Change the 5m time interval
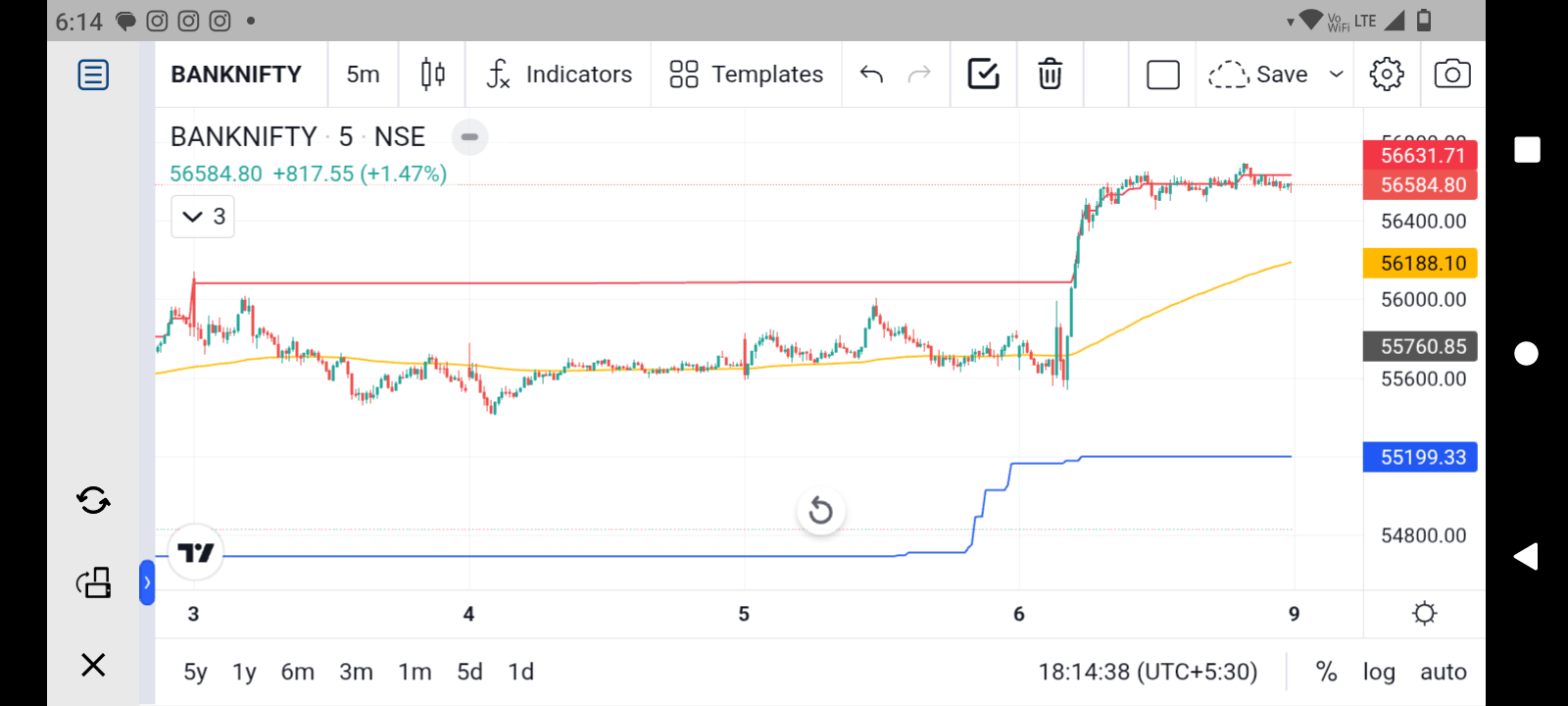 coord(363,75)
